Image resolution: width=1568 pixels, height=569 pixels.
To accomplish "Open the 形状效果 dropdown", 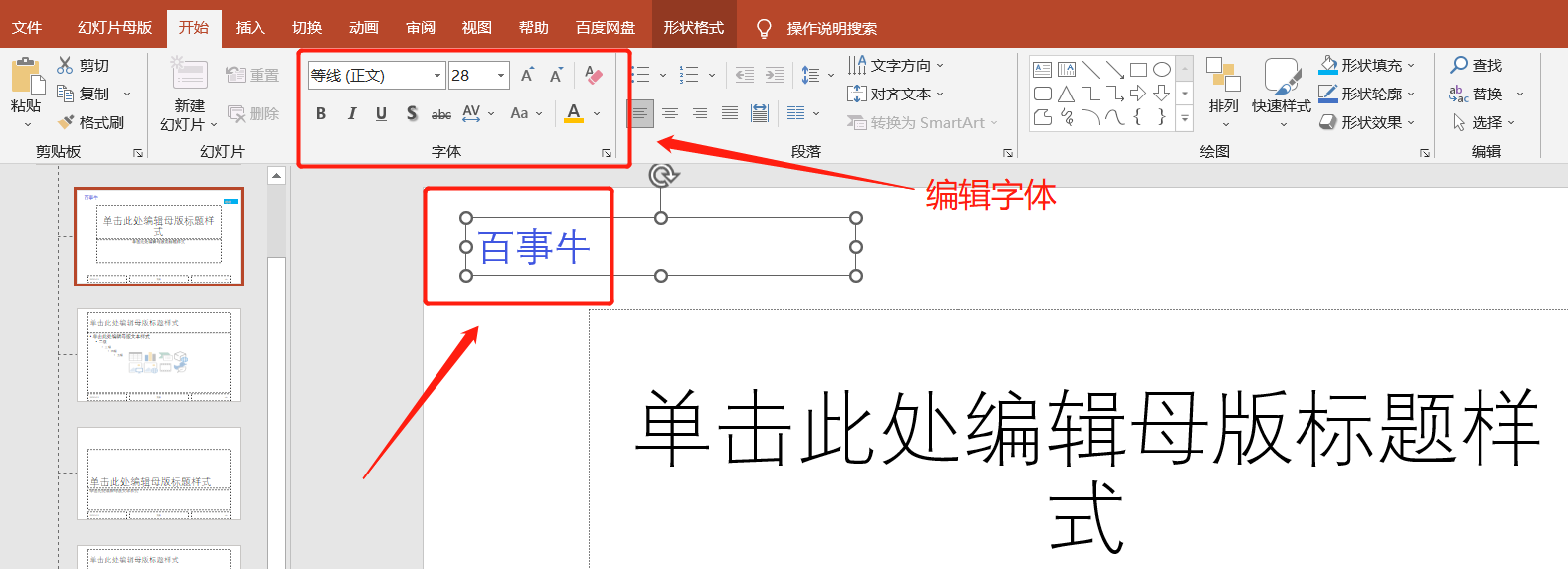I will (1366, 122).
